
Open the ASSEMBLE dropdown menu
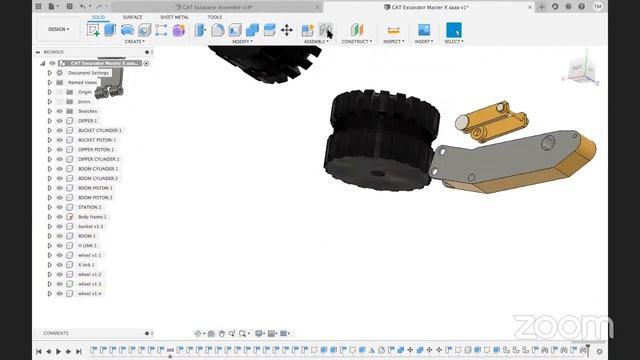point(316,42)
